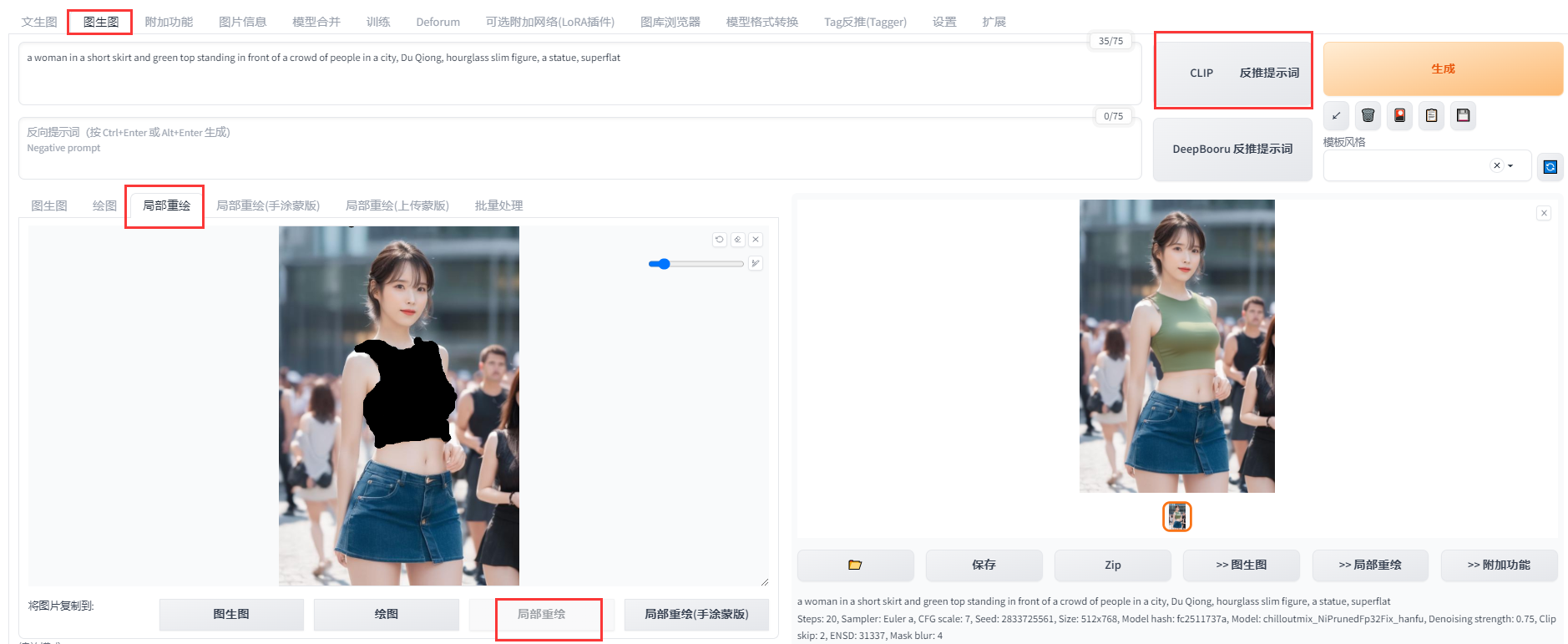Click the trash can clear-prompt icon
The width and height of the screenshot is (1568, 644).
1368,116
